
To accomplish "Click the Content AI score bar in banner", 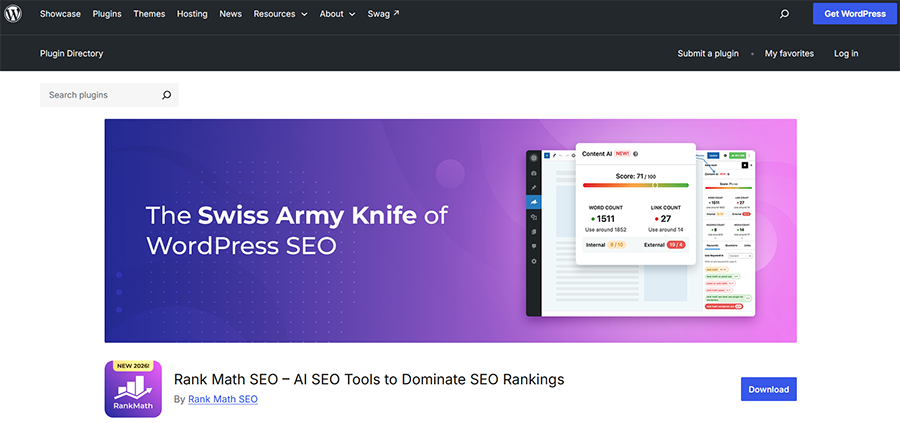I will click(x=635, y=185).
